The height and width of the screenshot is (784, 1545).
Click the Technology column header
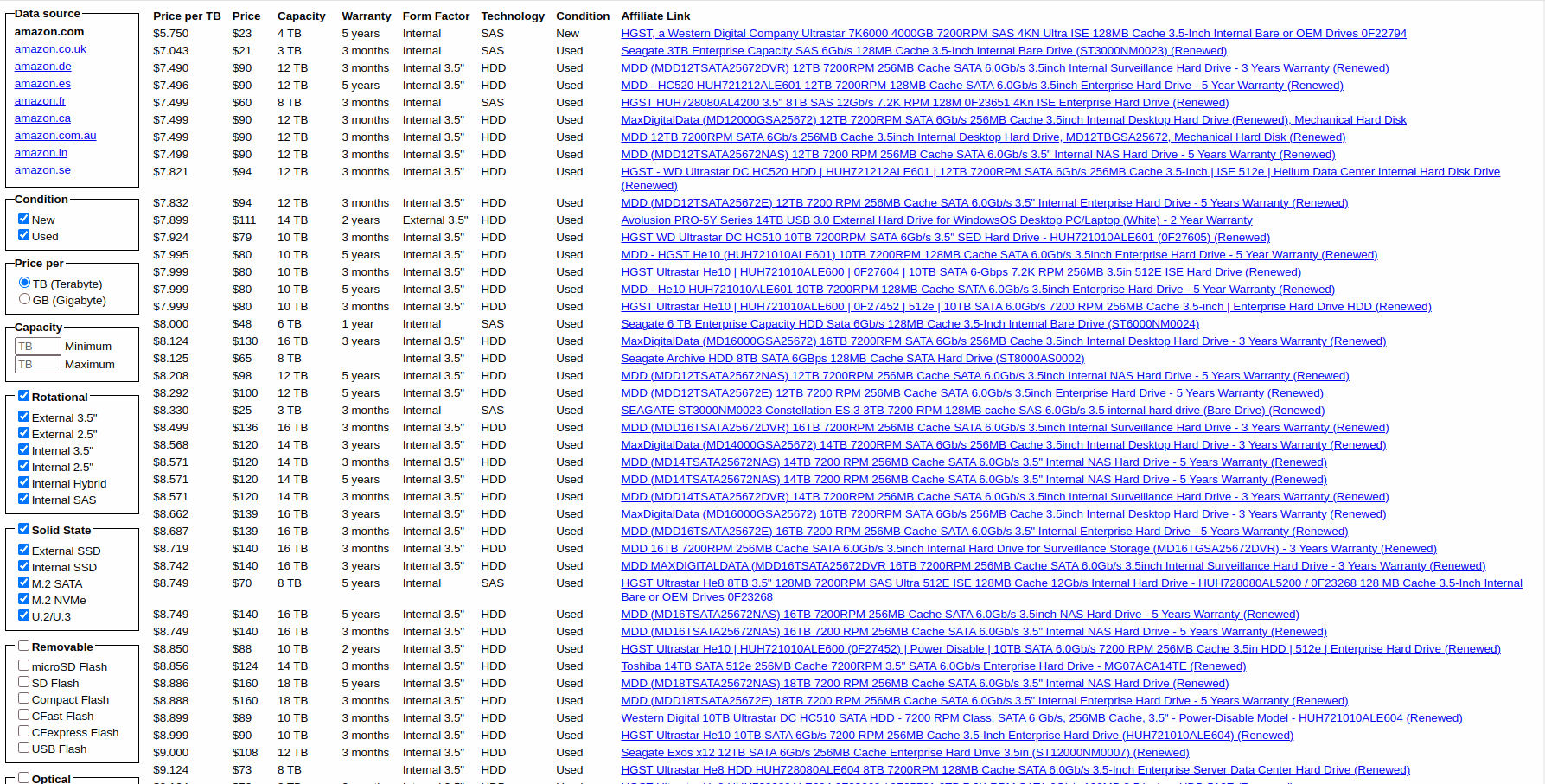pyautogui.click(x=513, y=16)
